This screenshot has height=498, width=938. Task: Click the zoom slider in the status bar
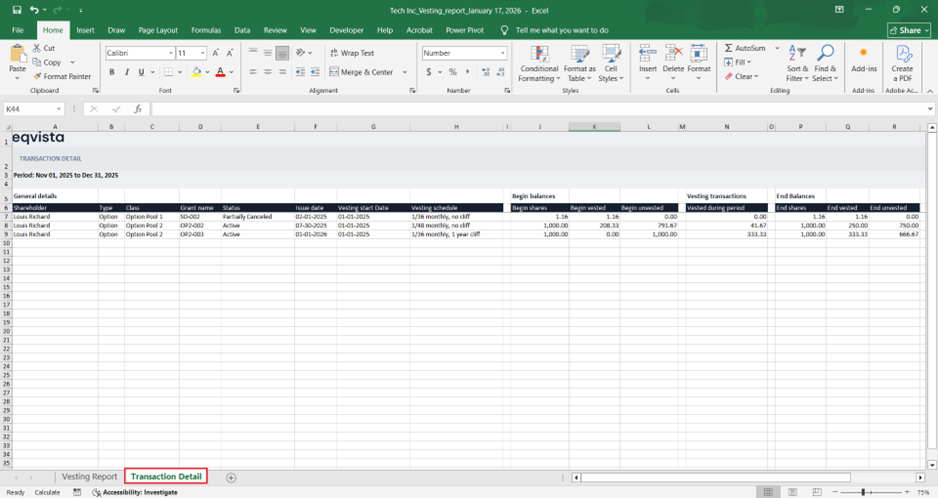[862, 492]
